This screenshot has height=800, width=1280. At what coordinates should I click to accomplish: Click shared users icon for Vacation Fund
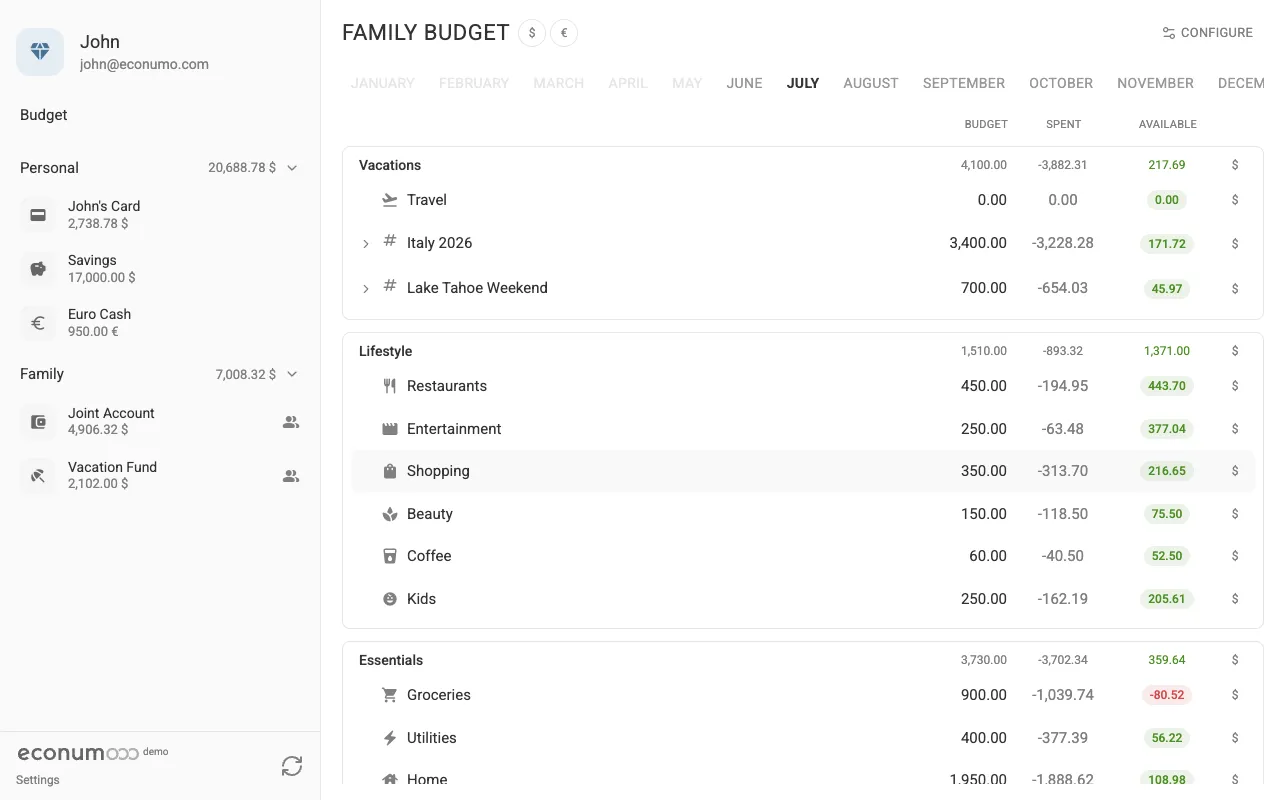(x=291, y=476)
